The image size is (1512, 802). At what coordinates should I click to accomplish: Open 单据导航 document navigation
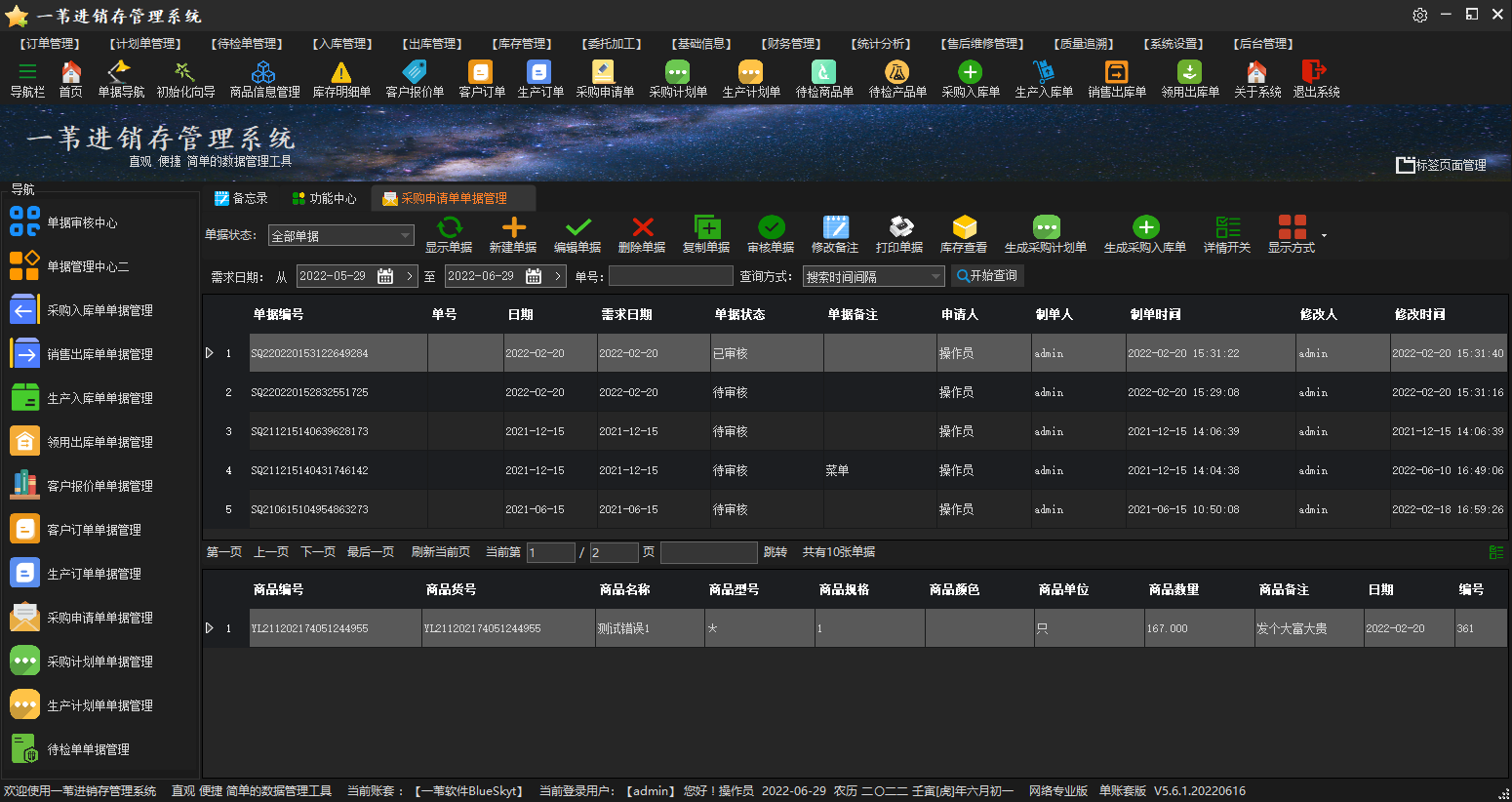tap(121, 79)
